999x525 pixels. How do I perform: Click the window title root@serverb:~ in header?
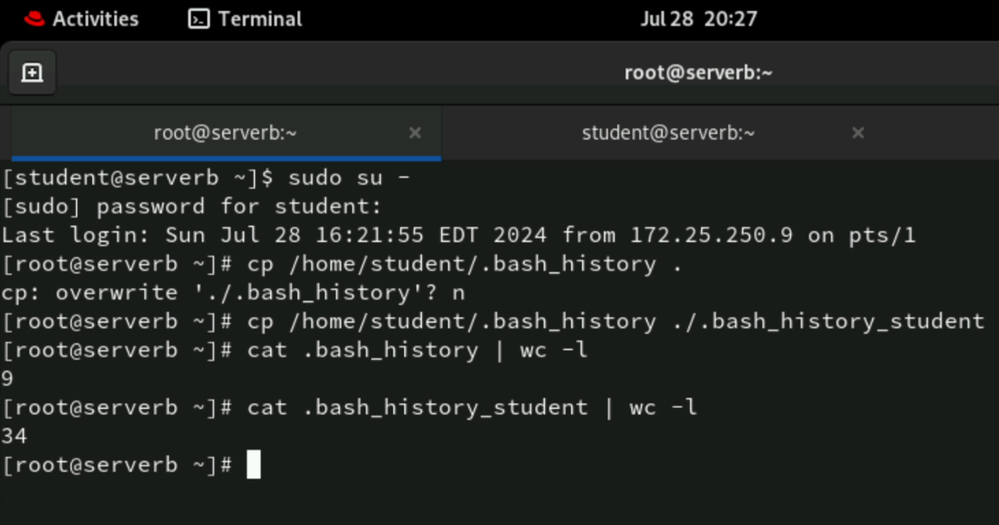tap(698, 73)
